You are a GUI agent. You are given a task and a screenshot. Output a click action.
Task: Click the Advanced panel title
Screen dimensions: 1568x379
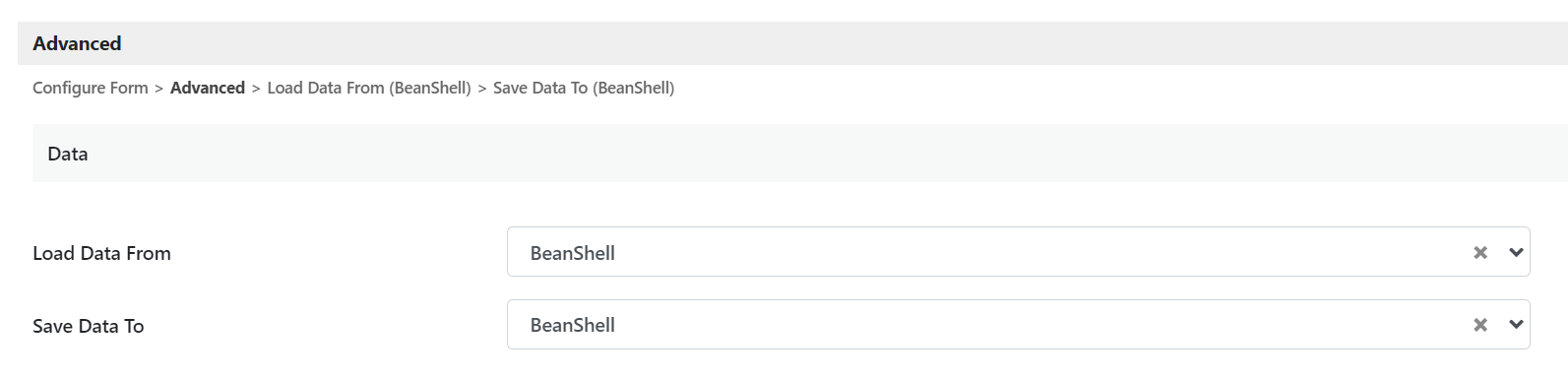[x=77, y=43]
